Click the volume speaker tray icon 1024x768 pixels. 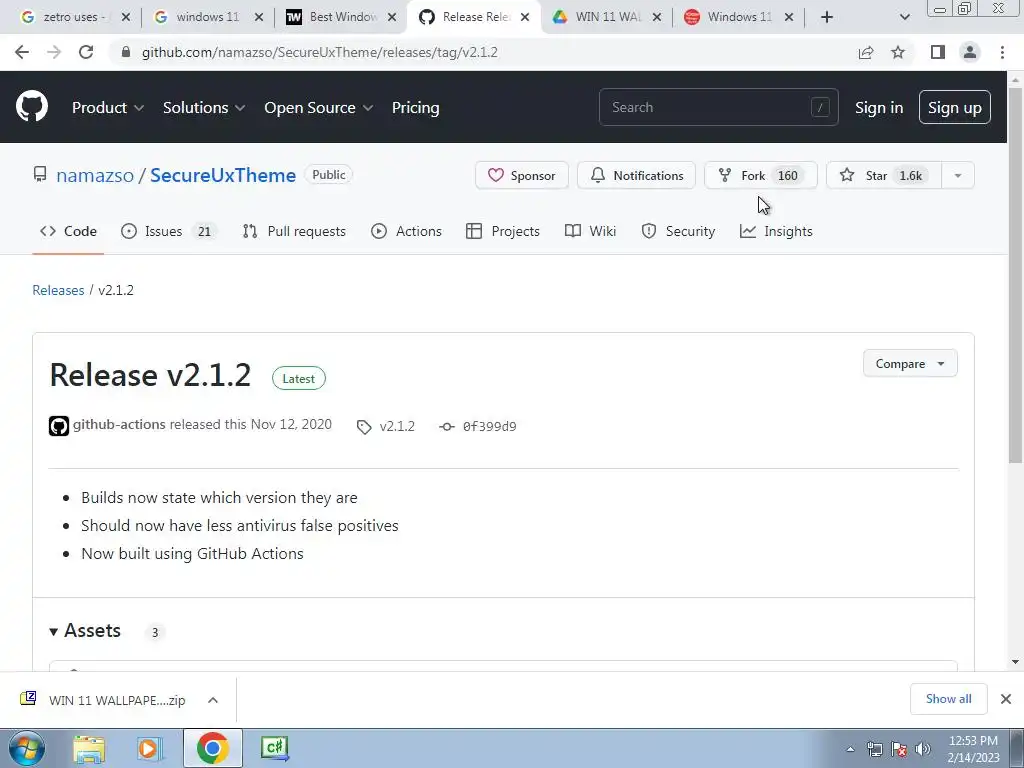coord(923,749)
